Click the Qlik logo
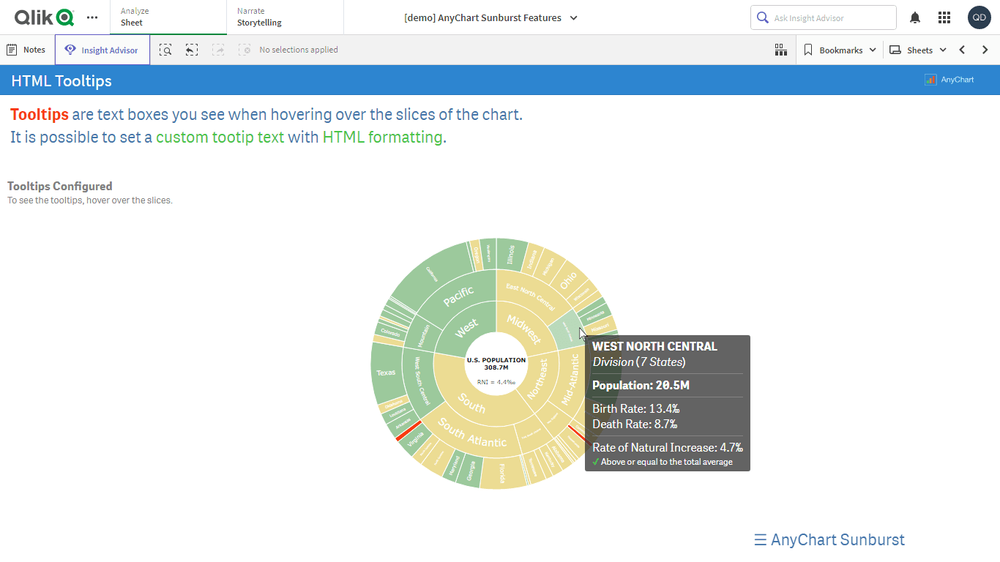Viewport: 1000px width, 562px height. click(44, 17)
